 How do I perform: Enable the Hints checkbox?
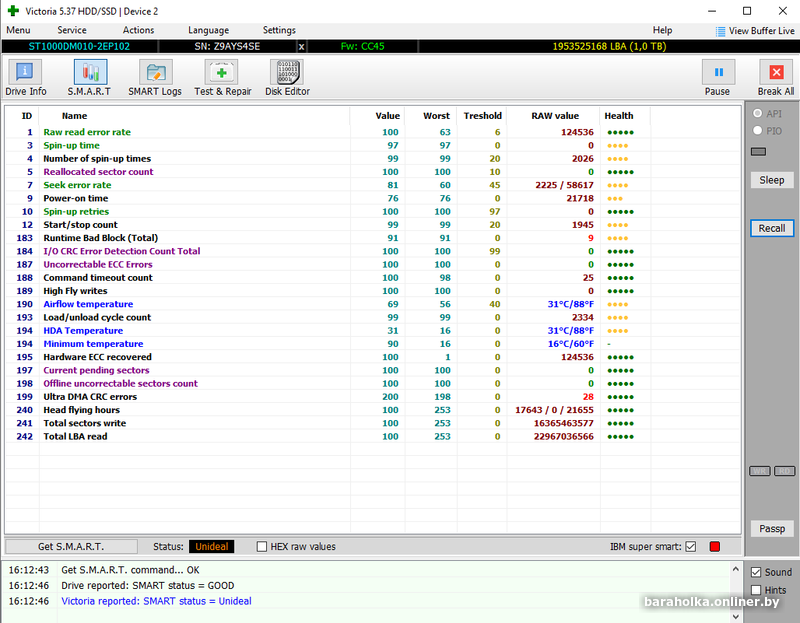(x=756, y=590)
